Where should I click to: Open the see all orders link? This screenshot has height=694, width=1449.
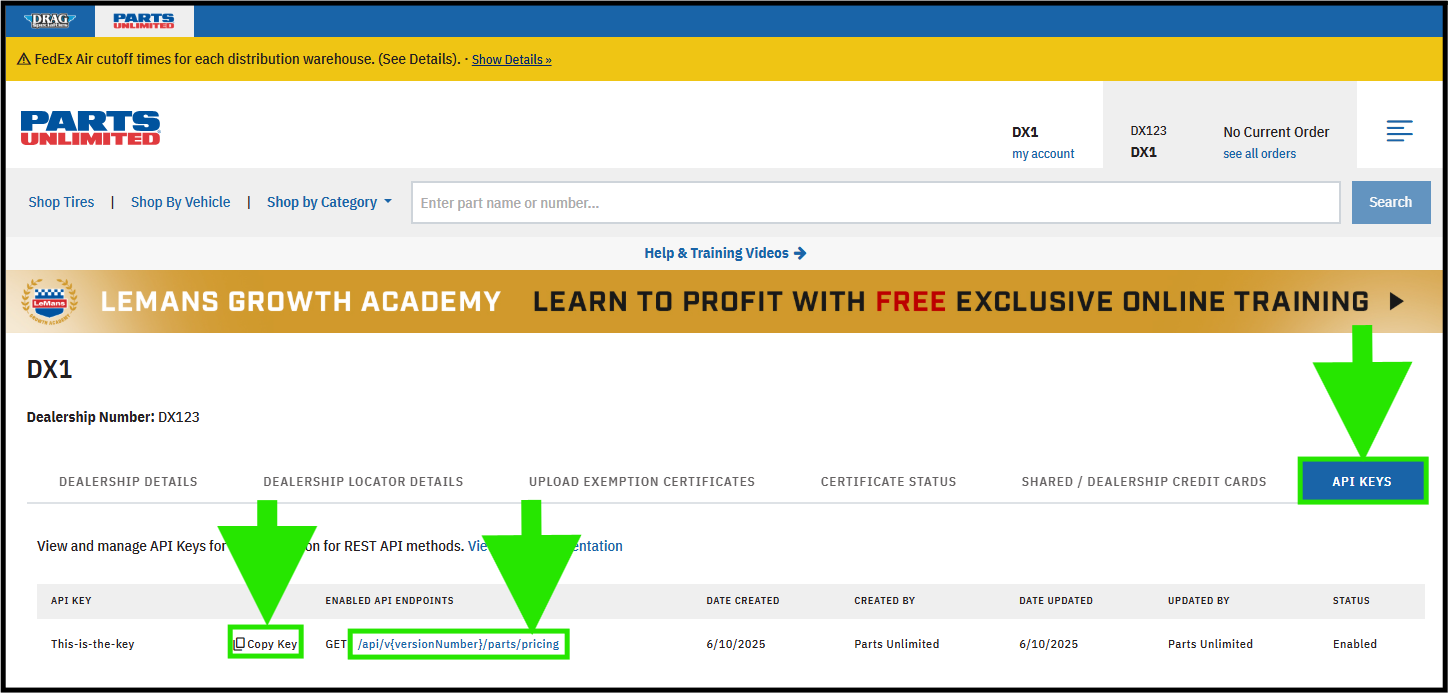click(x=1259, y=154)
